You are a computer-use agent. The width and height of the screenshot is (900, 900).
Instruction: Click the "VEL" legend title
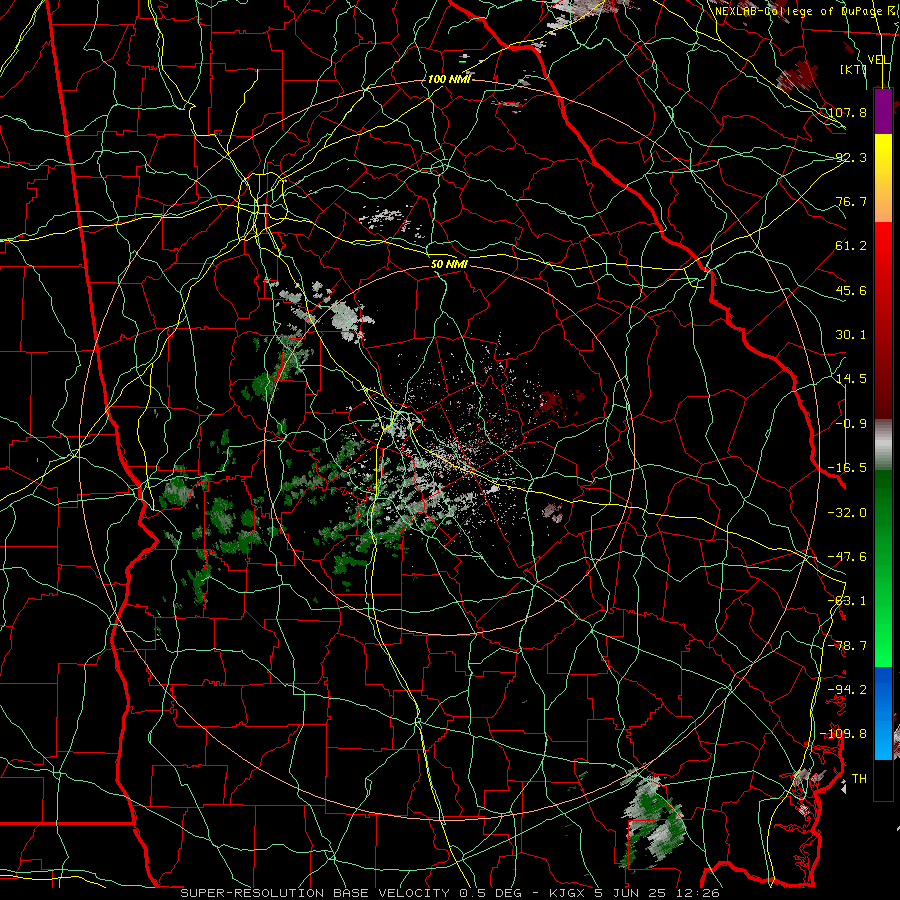point(879,60)
